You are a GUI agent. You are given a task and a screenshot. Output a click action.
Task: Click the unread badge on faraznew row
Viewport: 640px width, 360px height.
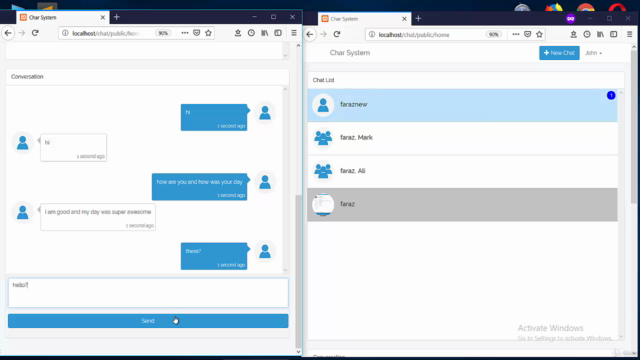[x=611, y=95]
